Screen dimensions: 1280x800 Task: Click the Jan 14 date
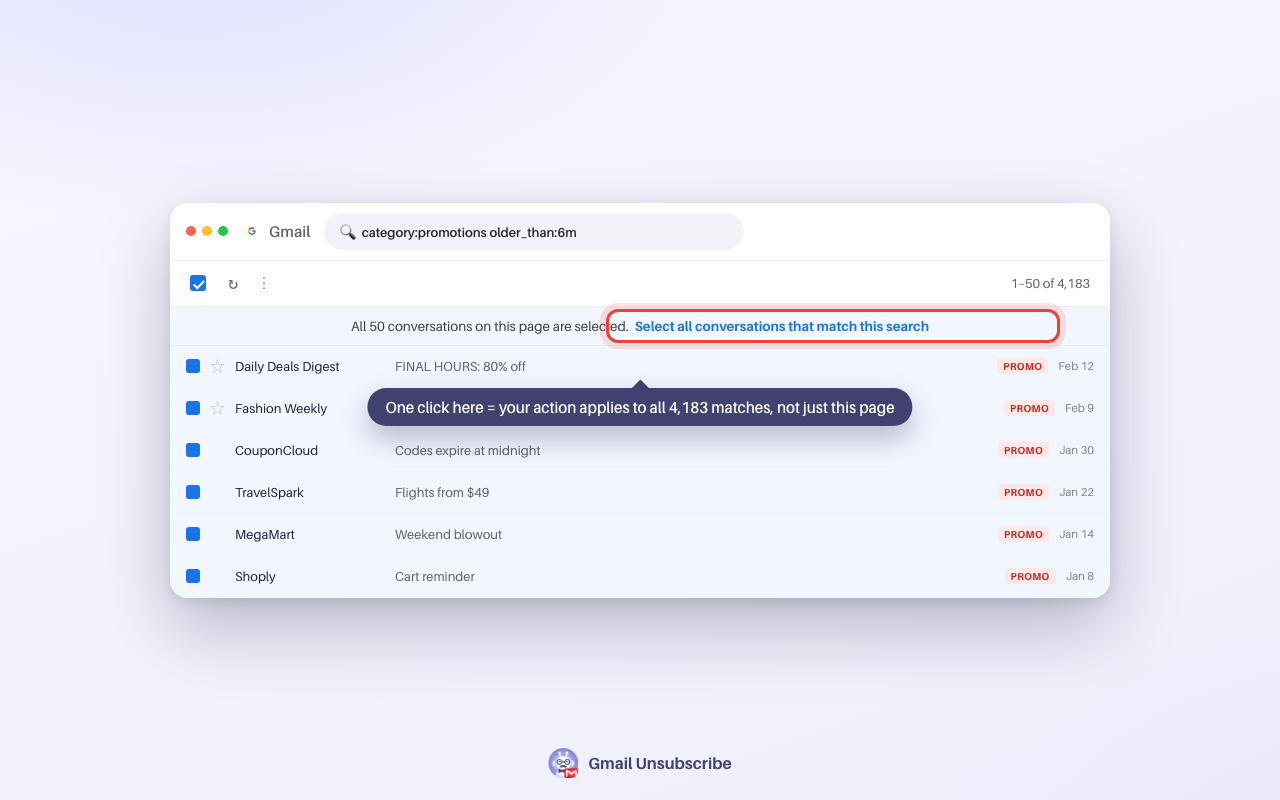point(1076,534)
